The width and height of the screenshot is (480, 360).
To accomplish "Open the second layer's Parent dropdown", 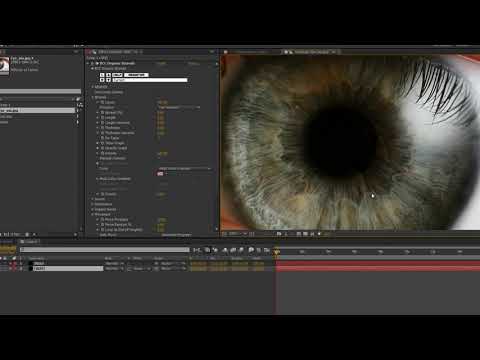I will tap(173, 268).
